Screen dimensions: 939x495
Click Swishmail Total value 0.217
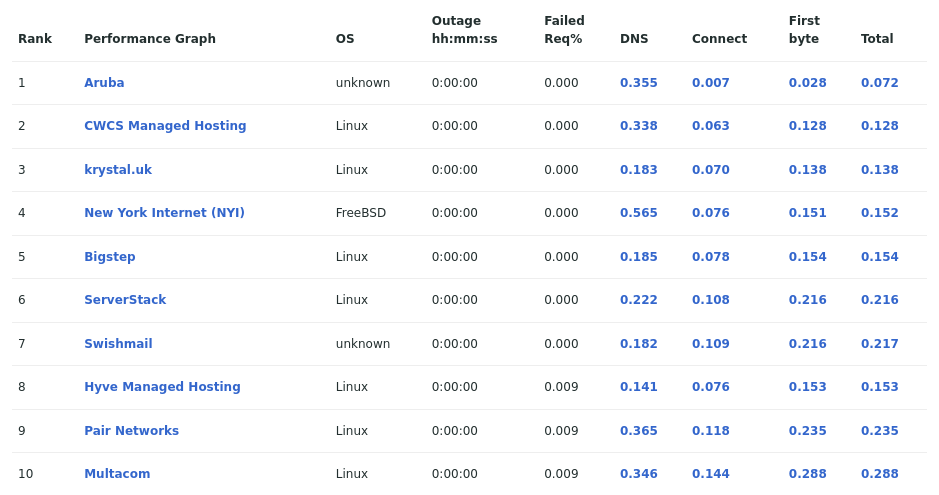[880, 344]
